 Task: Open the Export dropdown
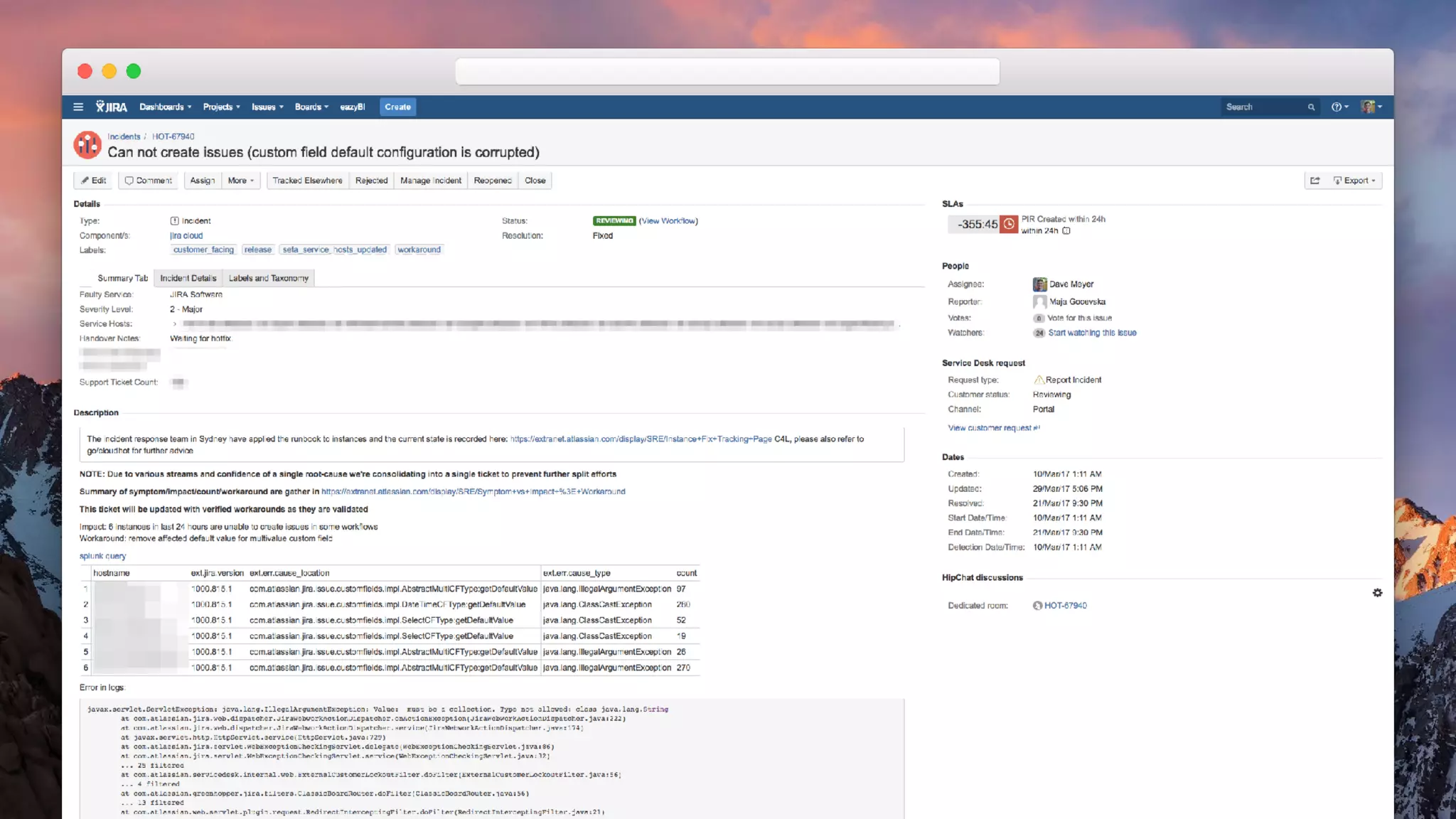[x=1354, y=181]
